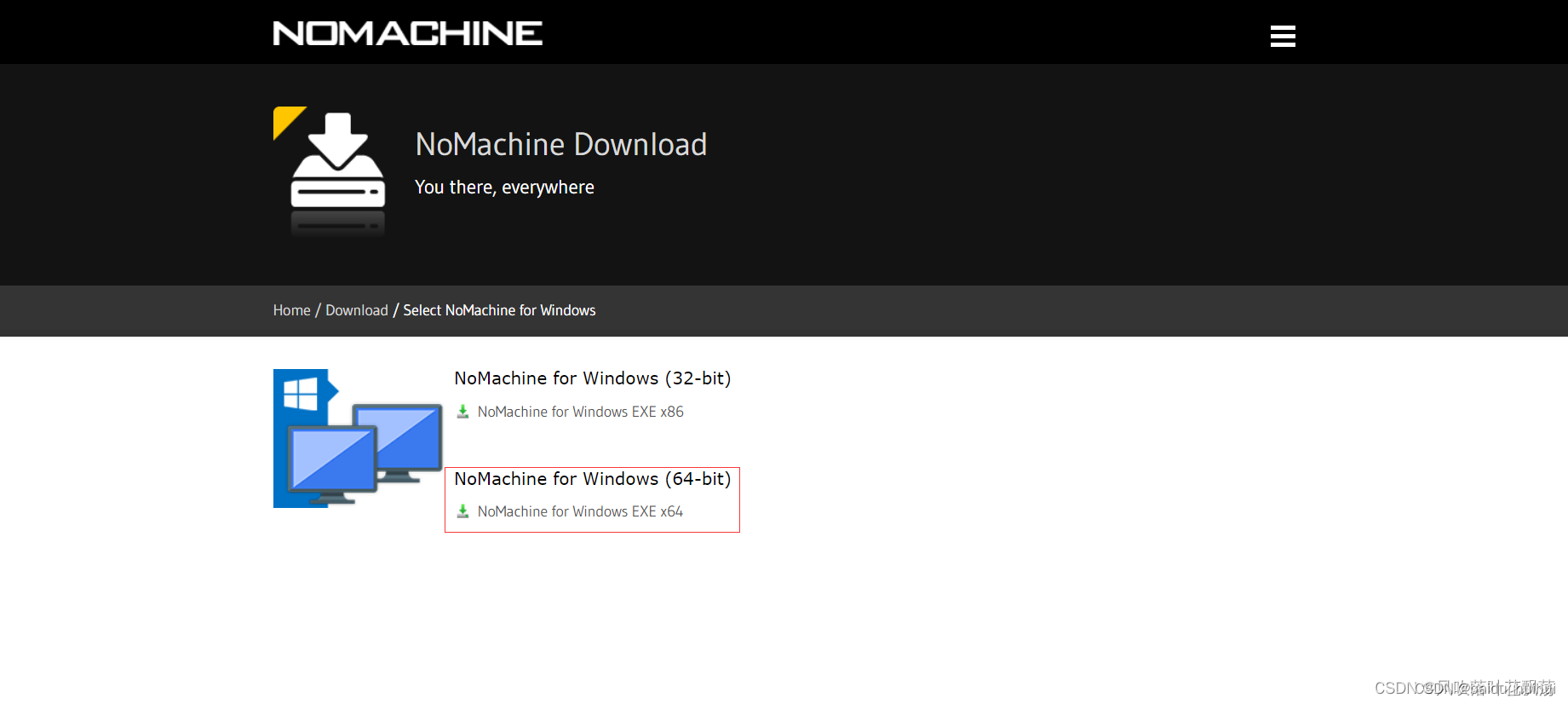
Task: Click the NoMachine for Windows (64-bit) heading
Action: [x=593, y=479]
